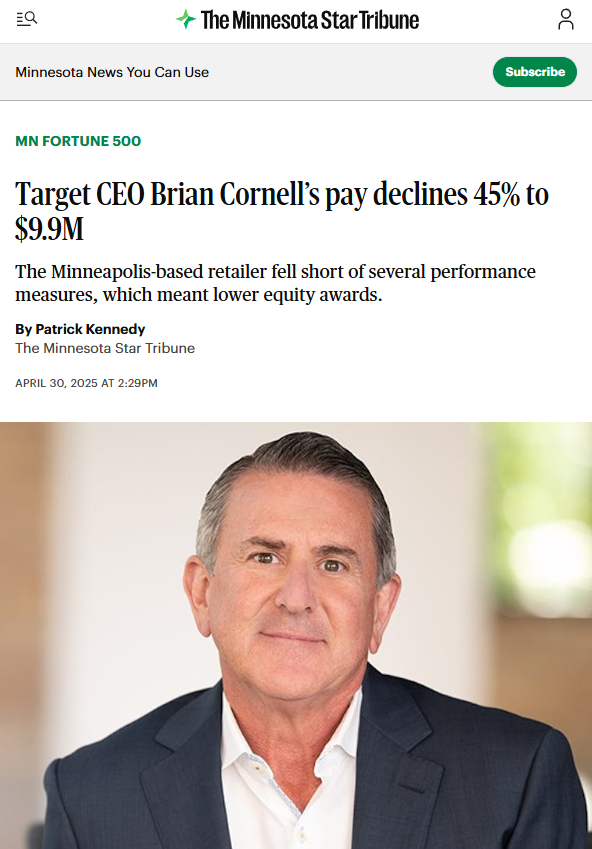Open the menu and search icon
The height and width of the screenshot is (849, 592).
(x=27, y=19)
